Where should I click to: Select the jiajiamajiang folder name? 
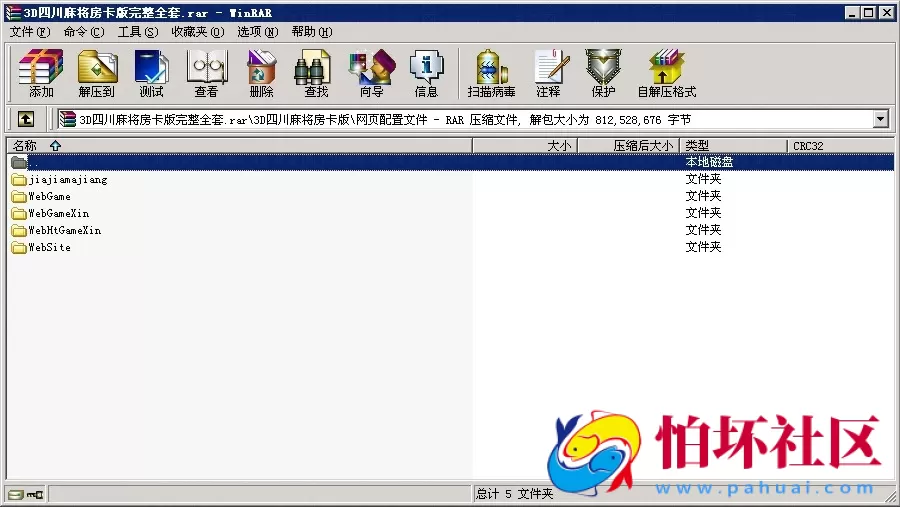click(68, 180)
